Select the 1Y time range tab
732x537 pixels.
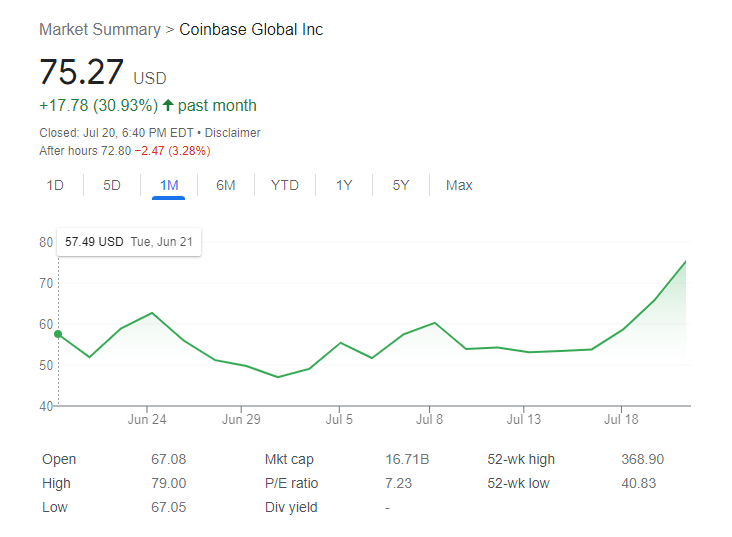pos(344,185)
